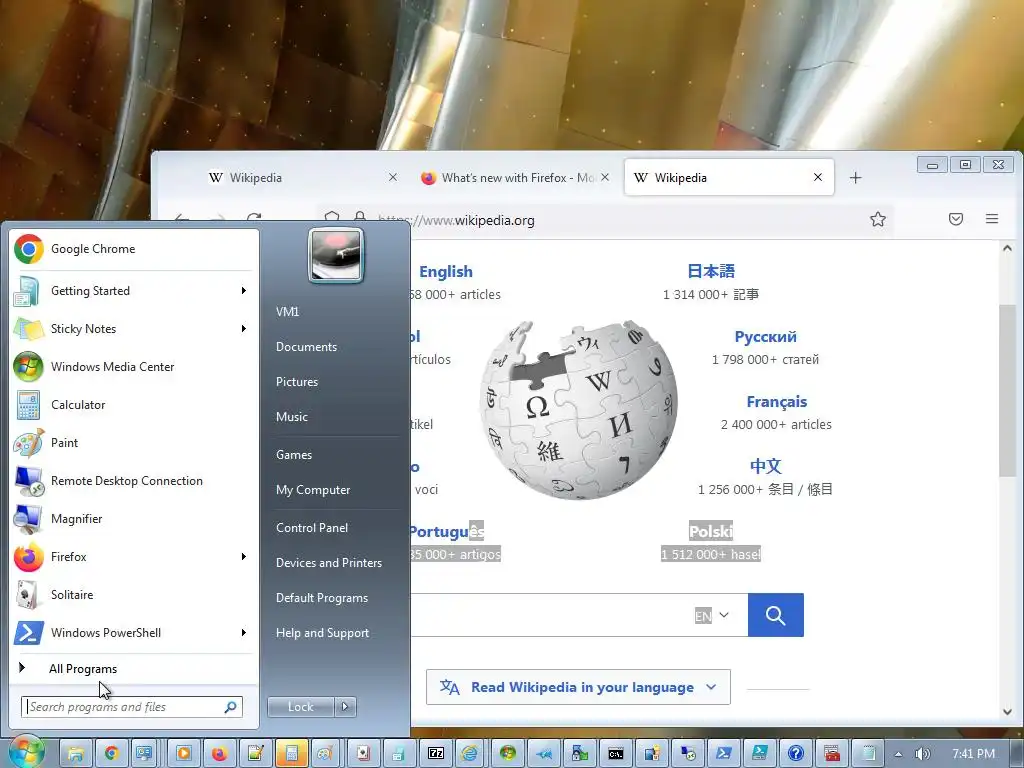This screenshot has height=768, width=1024.
Task: Launch Paint from Start menu
Action: point(133,442)
